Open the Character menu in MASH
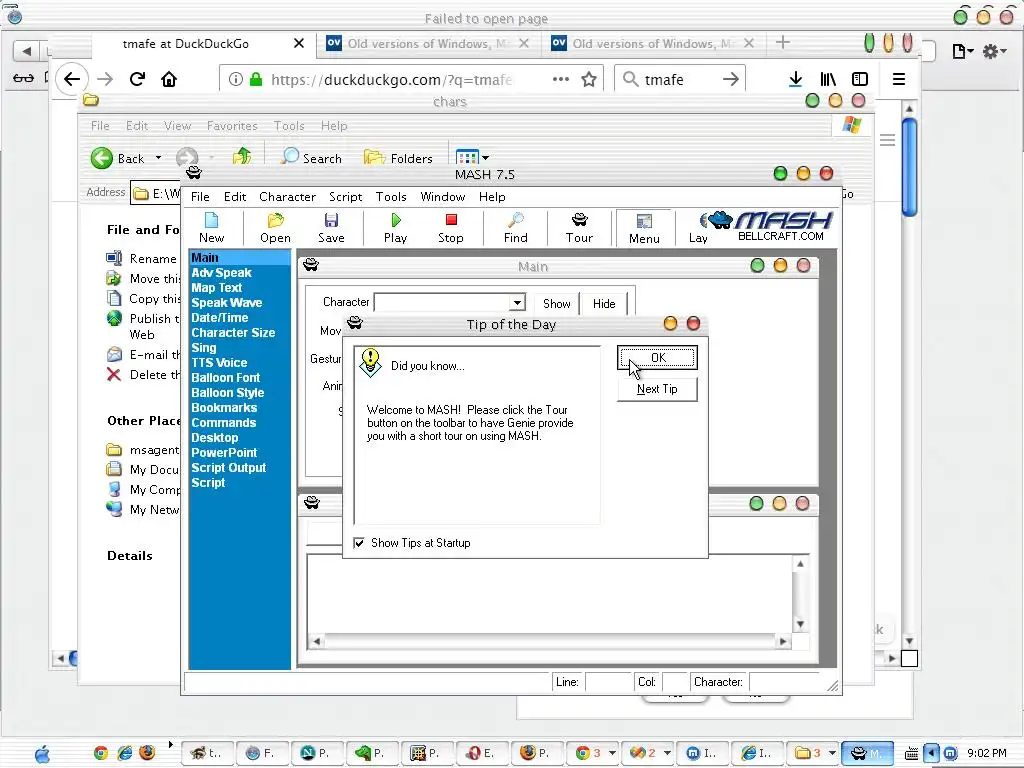1024x768 pixels. (x=287, y=197)
